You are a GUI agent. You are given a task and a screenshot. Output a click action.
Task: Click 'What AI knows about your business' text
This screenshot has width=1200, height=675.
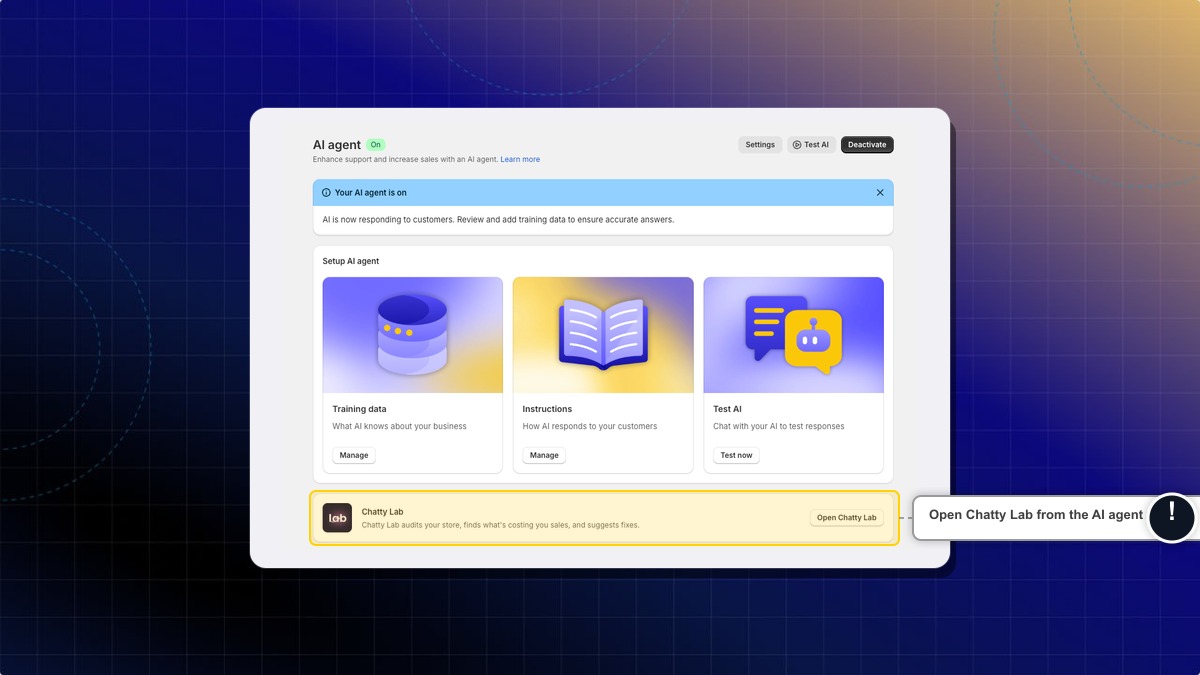coord(399,426)
